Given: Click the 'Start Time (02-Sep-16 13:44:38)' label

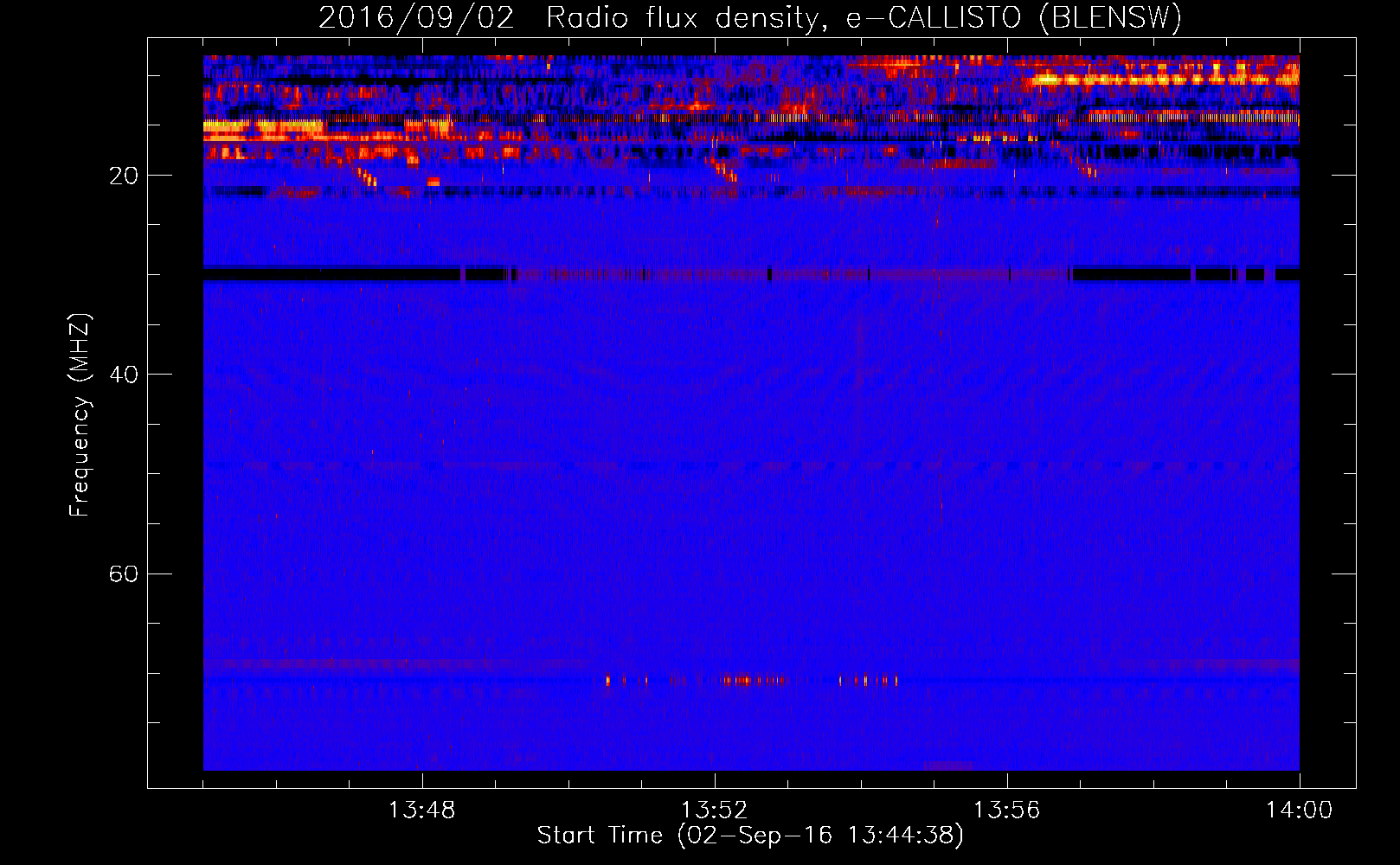Looking at the screenshot, I should point(750,836).
